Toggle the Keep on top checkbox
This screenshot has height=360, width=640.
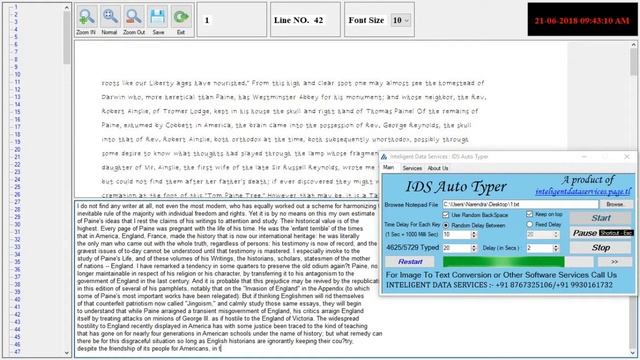(x=529, y=214)
